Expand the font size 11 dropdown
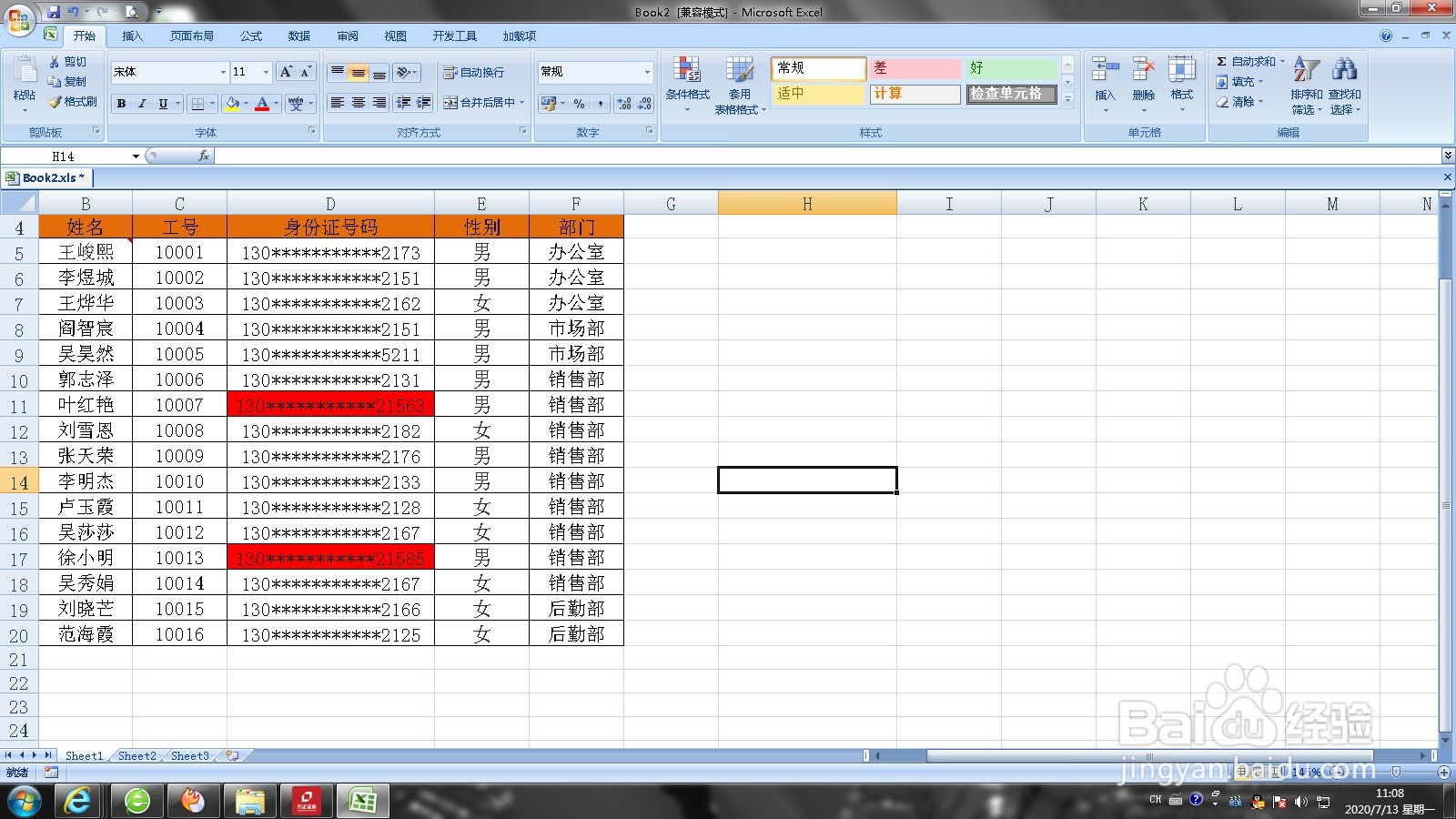Viewport: 1456px width, 819px height. point(266,72)
